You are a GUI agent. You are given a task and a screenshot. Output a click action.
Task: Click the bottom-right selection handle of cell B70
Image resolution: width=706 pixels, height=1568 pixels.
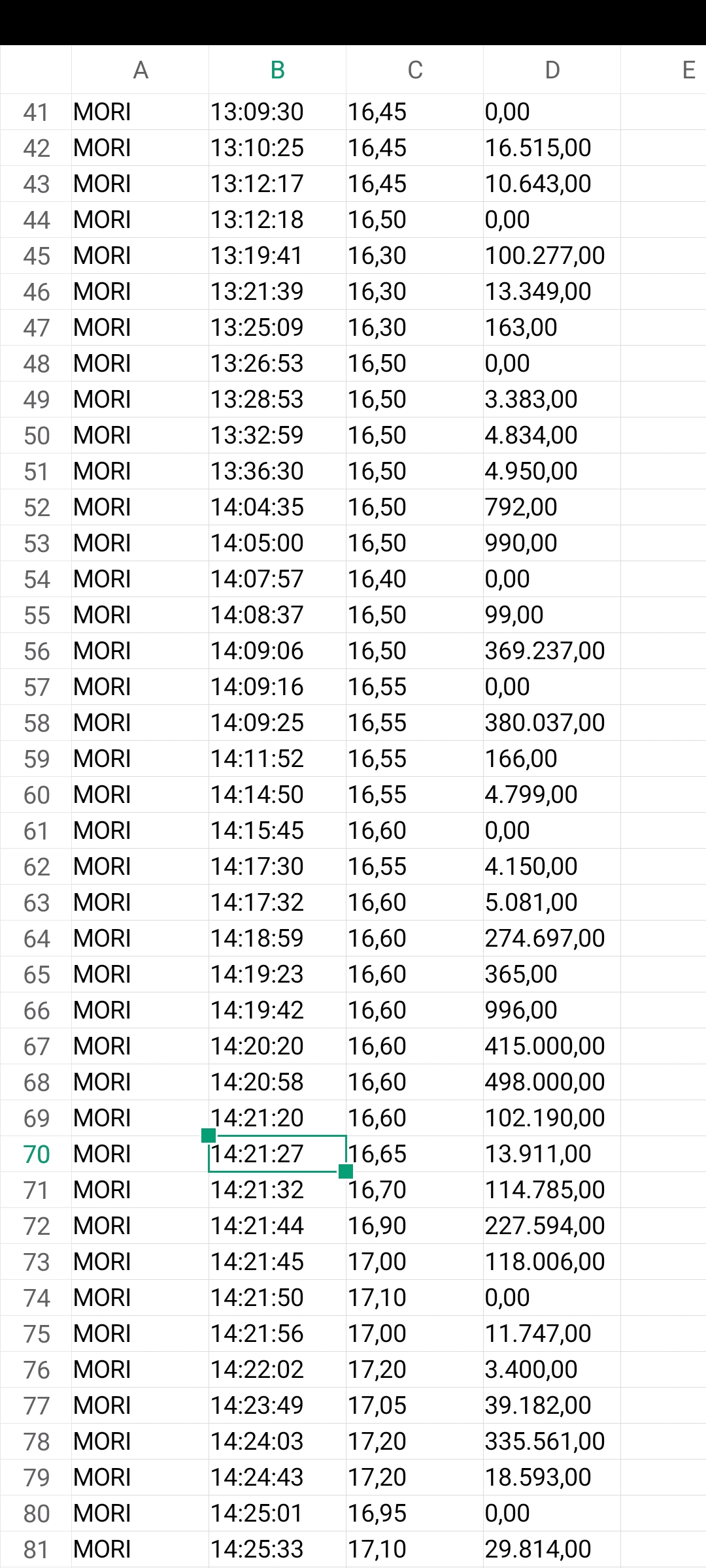click(x=346, y=1171)
